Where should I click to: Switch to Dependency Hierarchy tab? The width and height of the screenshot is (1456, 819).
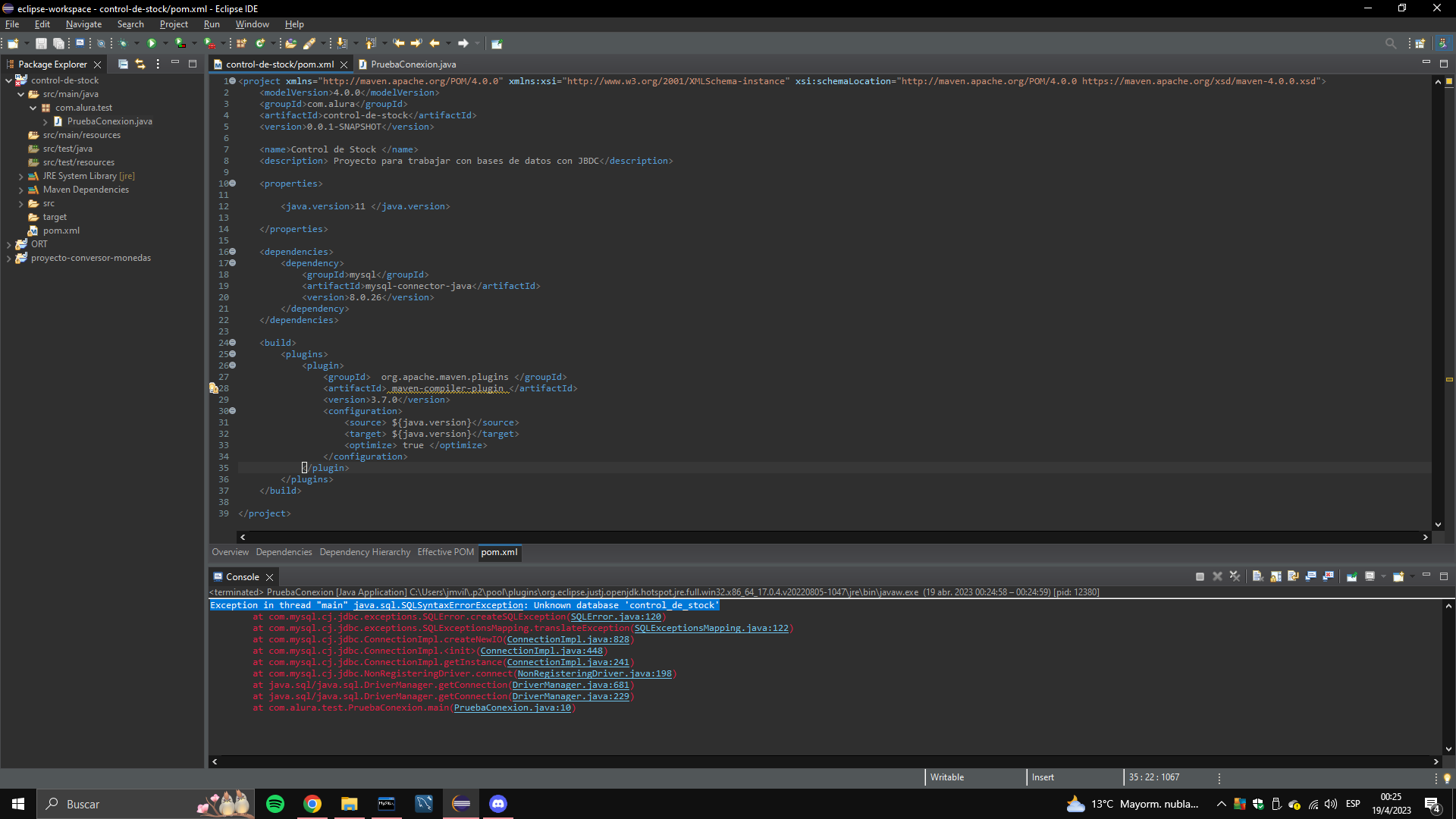coord(365,552)
